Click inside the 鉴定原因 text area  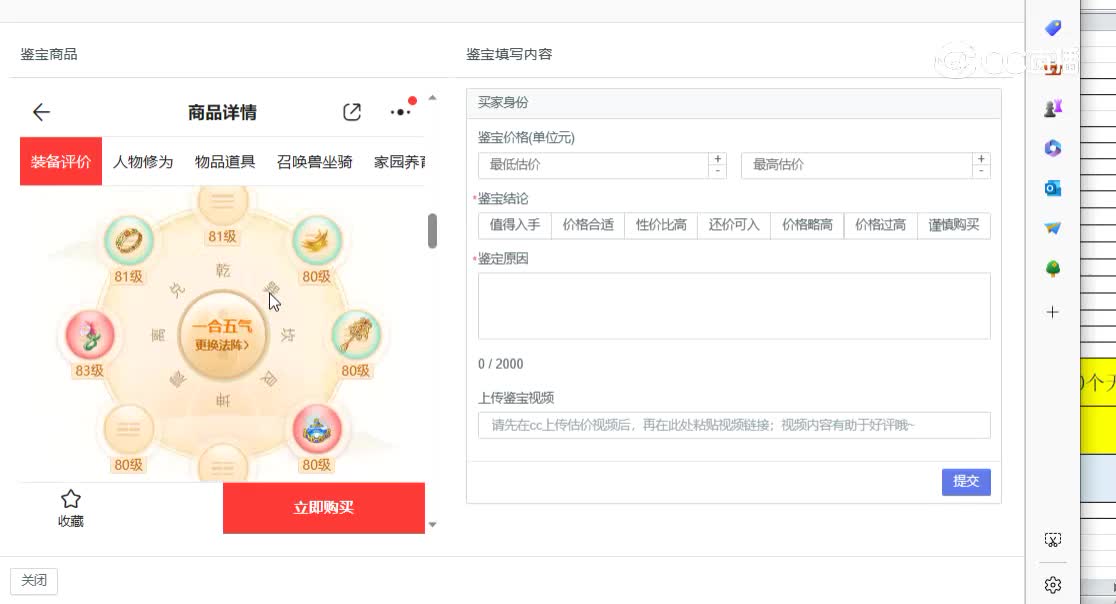(734, 305)
